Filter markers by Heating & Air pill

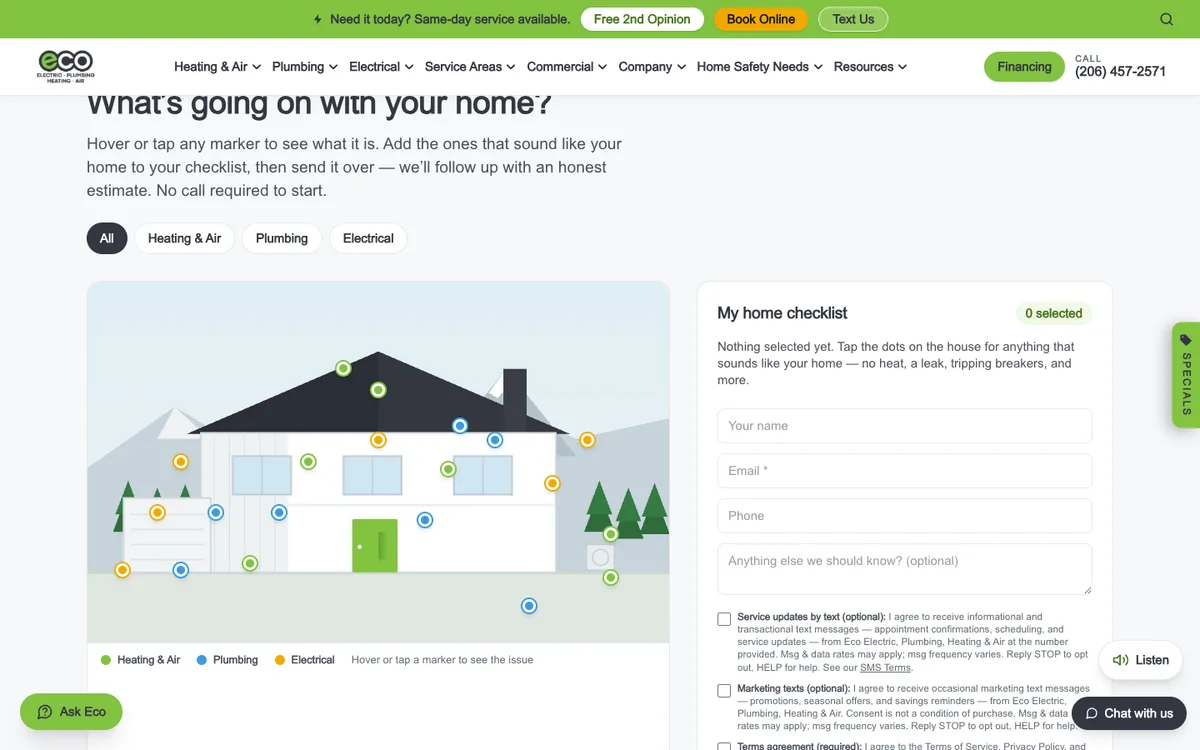pos(185,238)
